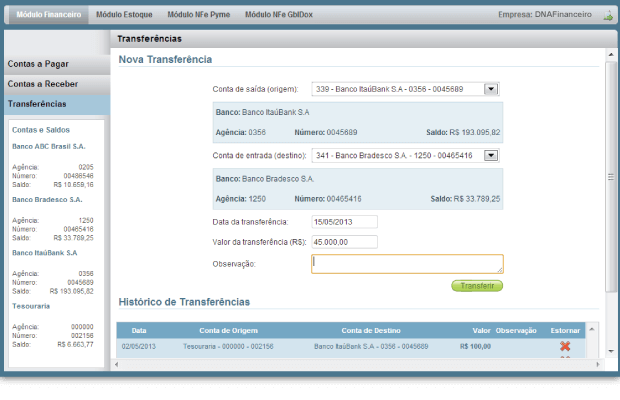Click the Estornar column header
The height and width of the screenshot is (400, 620).
[x=565, y=331]
